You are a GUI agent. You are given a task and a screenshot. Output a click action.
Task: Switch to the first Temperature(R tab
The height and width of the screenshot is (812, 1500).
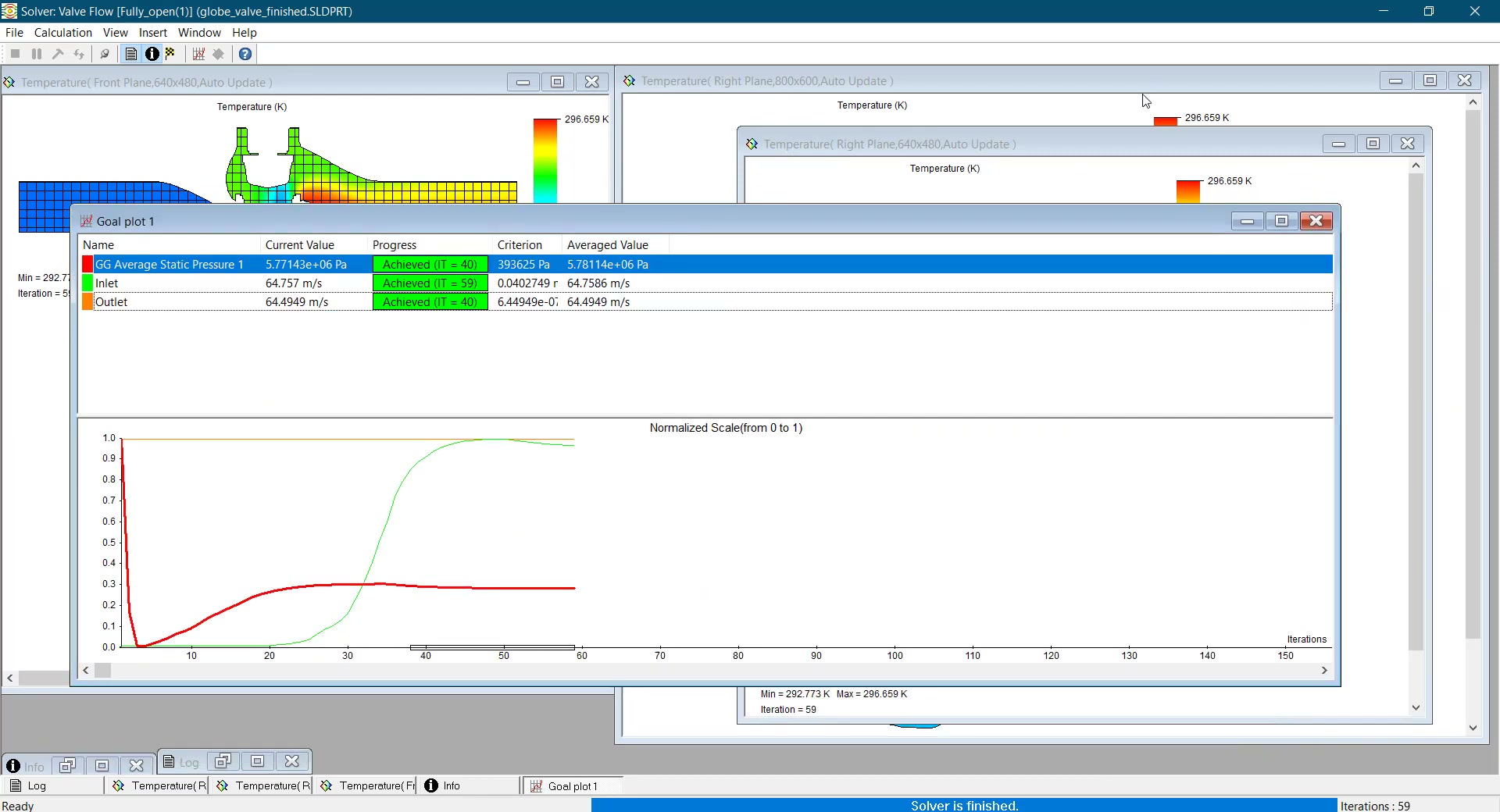point(157,785)
